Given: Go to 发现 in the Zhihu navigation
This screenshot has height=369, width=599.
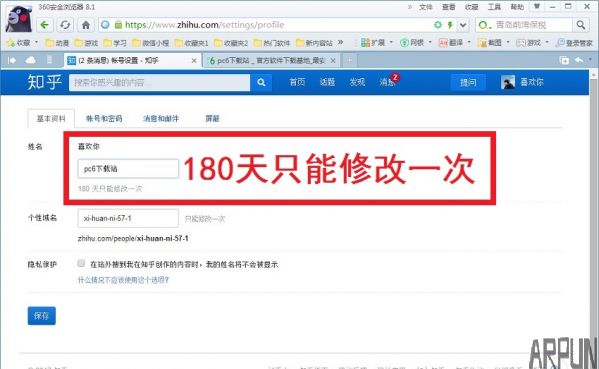Looking at the screenshot, I should (x=357, y=82).
